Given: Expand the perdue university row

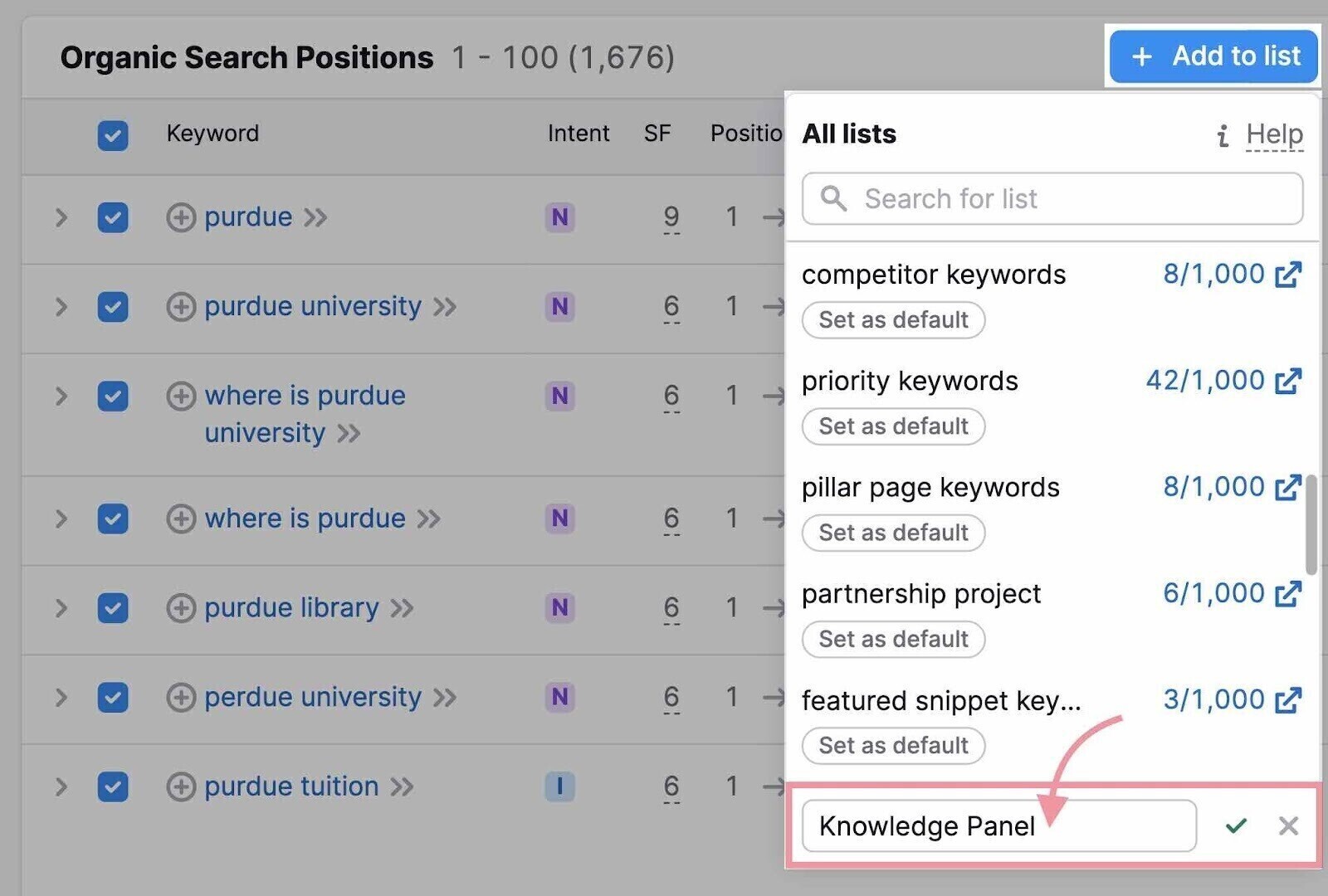Looking at the screenshot, I should tap(61, 698).
